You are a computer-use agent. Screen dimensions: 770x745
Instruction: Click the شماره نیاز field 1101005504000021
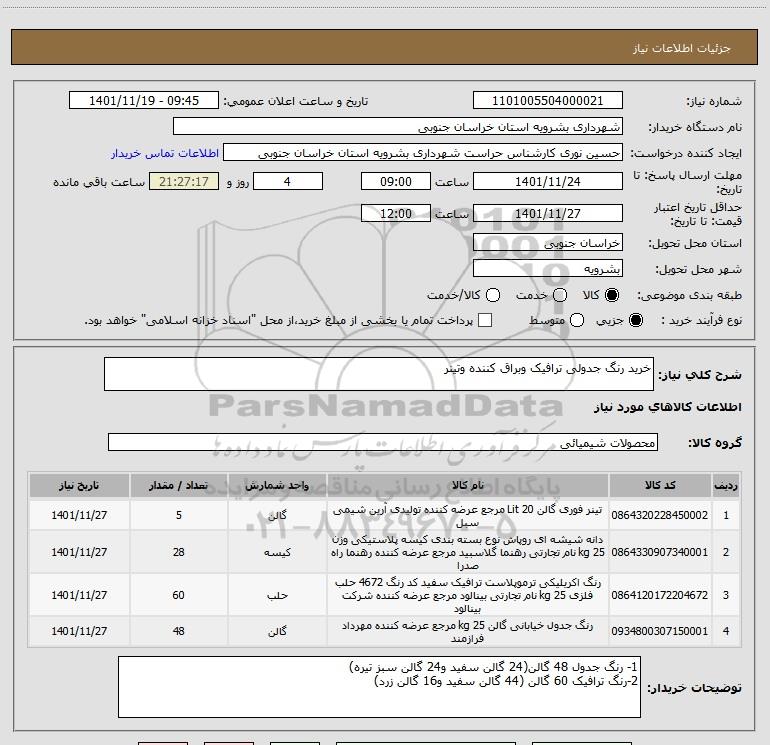tap(548, 101)
